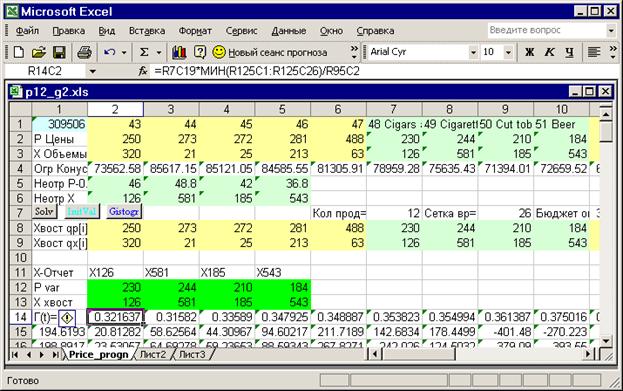
Task: Switch to the Лист2 sheet tab
Action: click(153, 354)
